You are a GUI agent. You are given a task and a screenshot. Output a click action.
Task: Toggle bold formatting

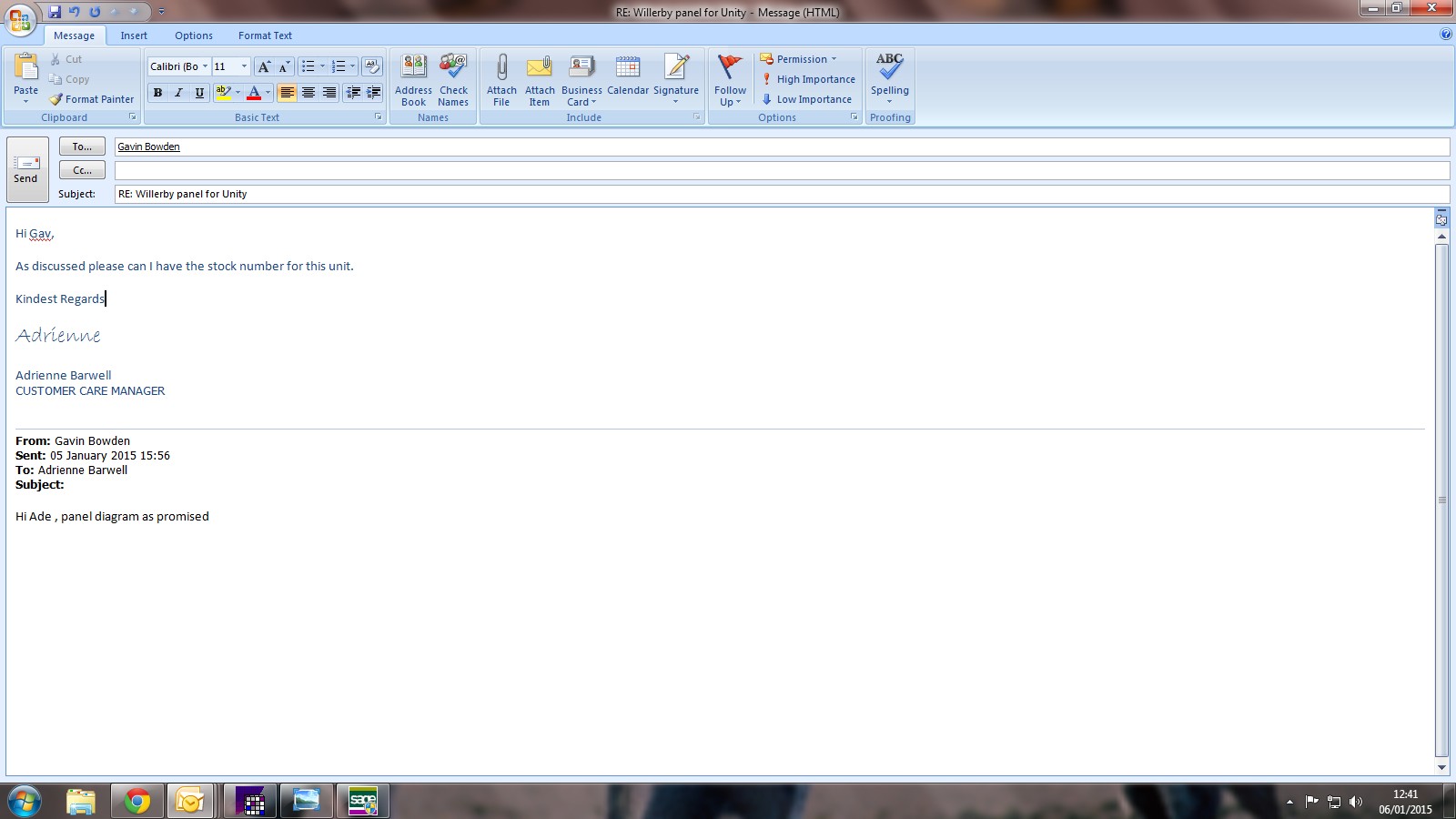pos(157,93)
